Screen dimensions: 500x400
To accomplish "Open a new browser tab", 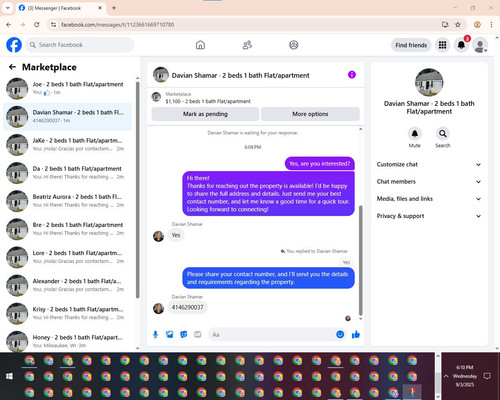I will pos(114,8).
